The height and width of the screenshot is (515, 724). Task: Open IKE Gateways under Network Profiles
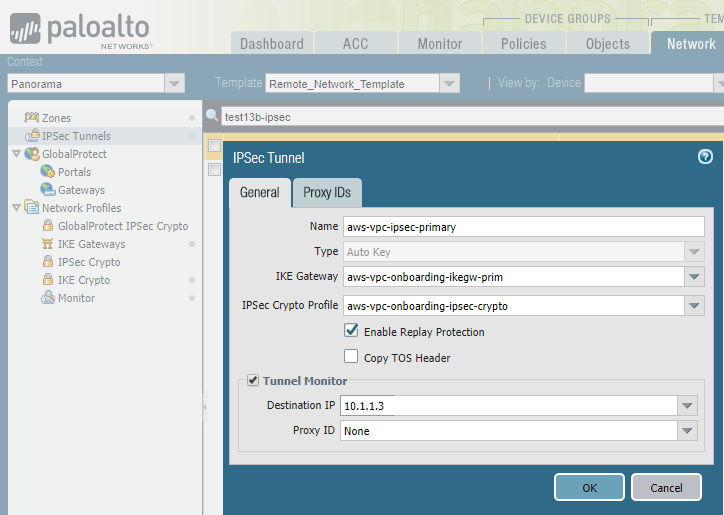tap(91, 244)
